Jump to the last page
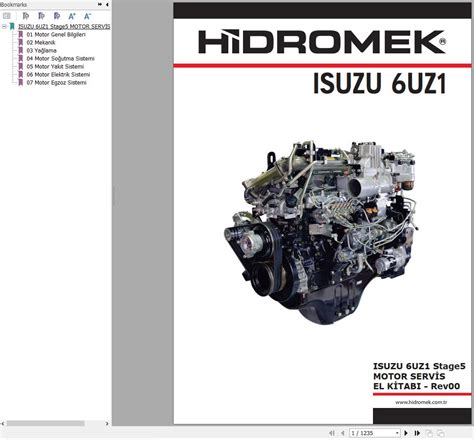This screenshot has width=474, height=440. point(417,433)
